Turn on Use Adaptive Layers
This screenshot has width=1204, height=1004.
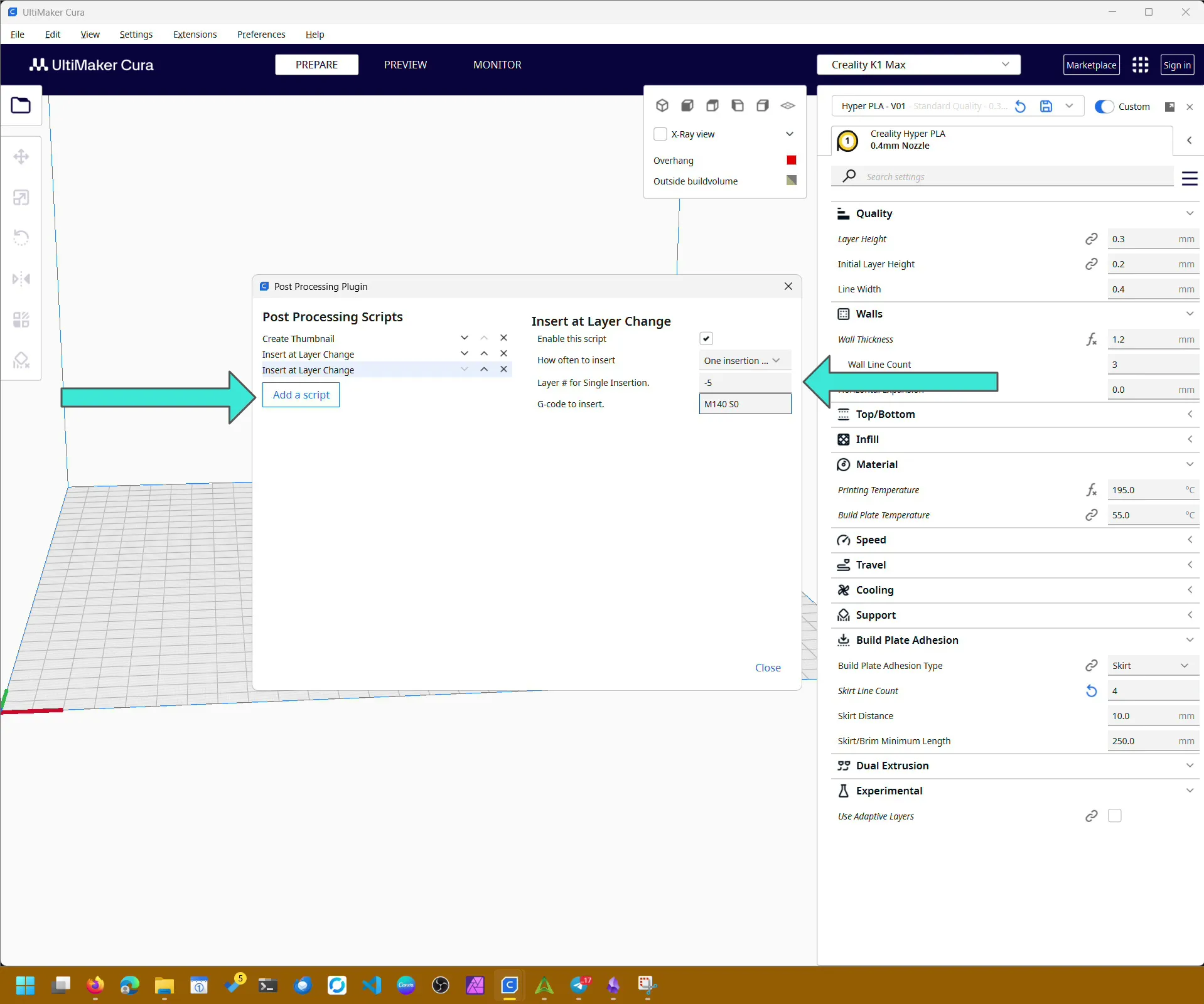1114,816
